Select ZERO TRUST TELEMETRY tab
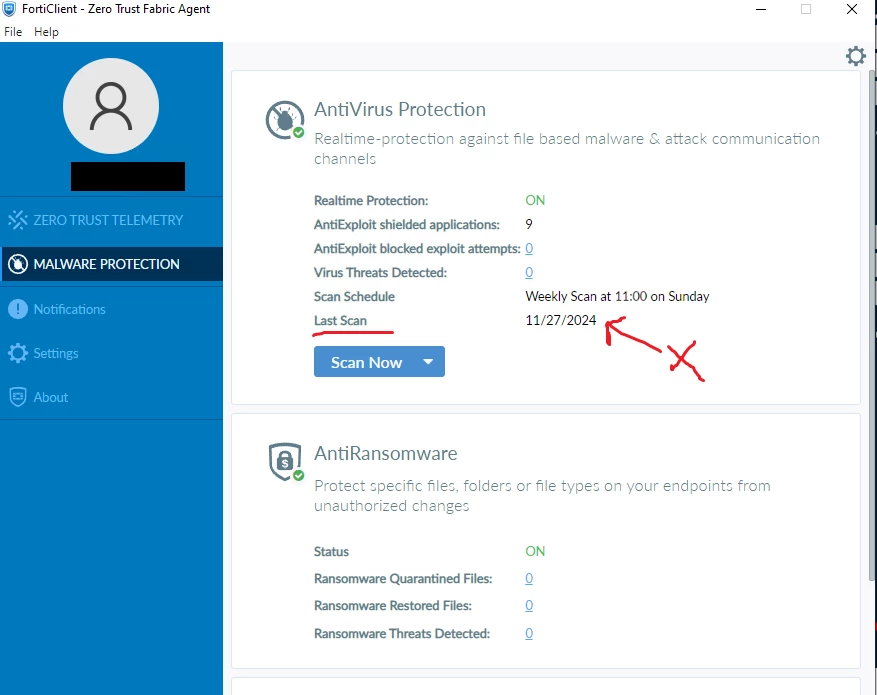The image size is (877, 695). pyautogui.click(x=111, y=220)
